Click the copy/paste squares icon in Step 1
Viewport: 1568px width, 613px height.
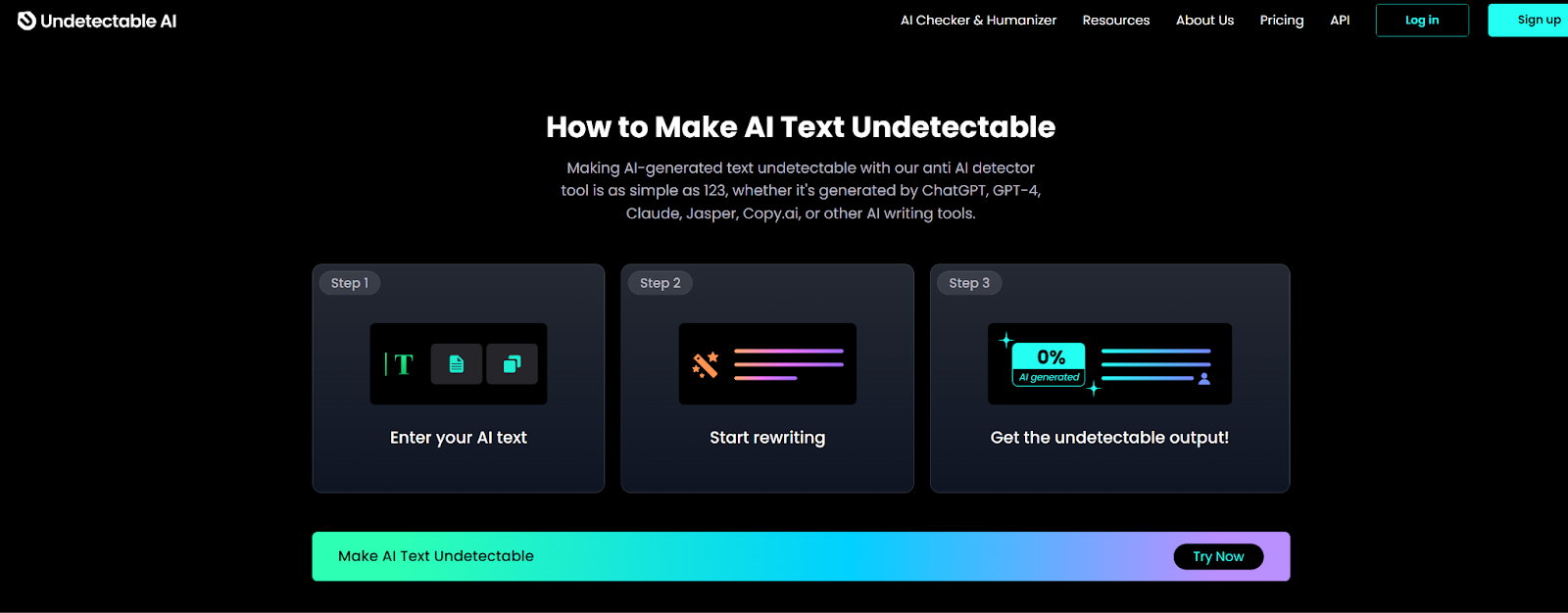pyautogui.click(x=512, y=364)
